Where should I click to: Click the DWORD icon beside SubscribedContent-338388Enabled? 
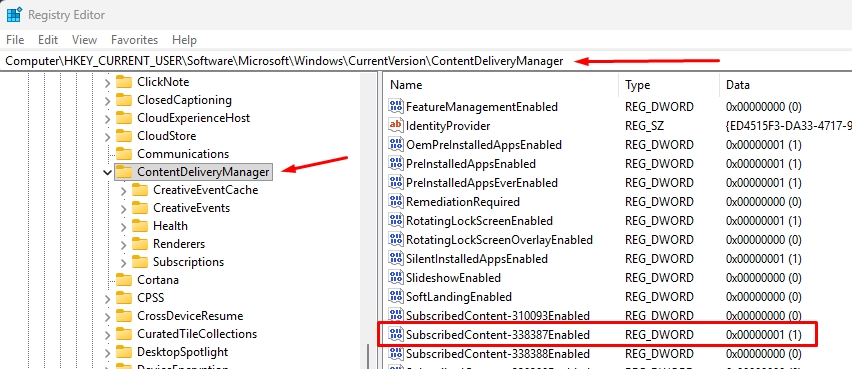(x=396, y=353)
